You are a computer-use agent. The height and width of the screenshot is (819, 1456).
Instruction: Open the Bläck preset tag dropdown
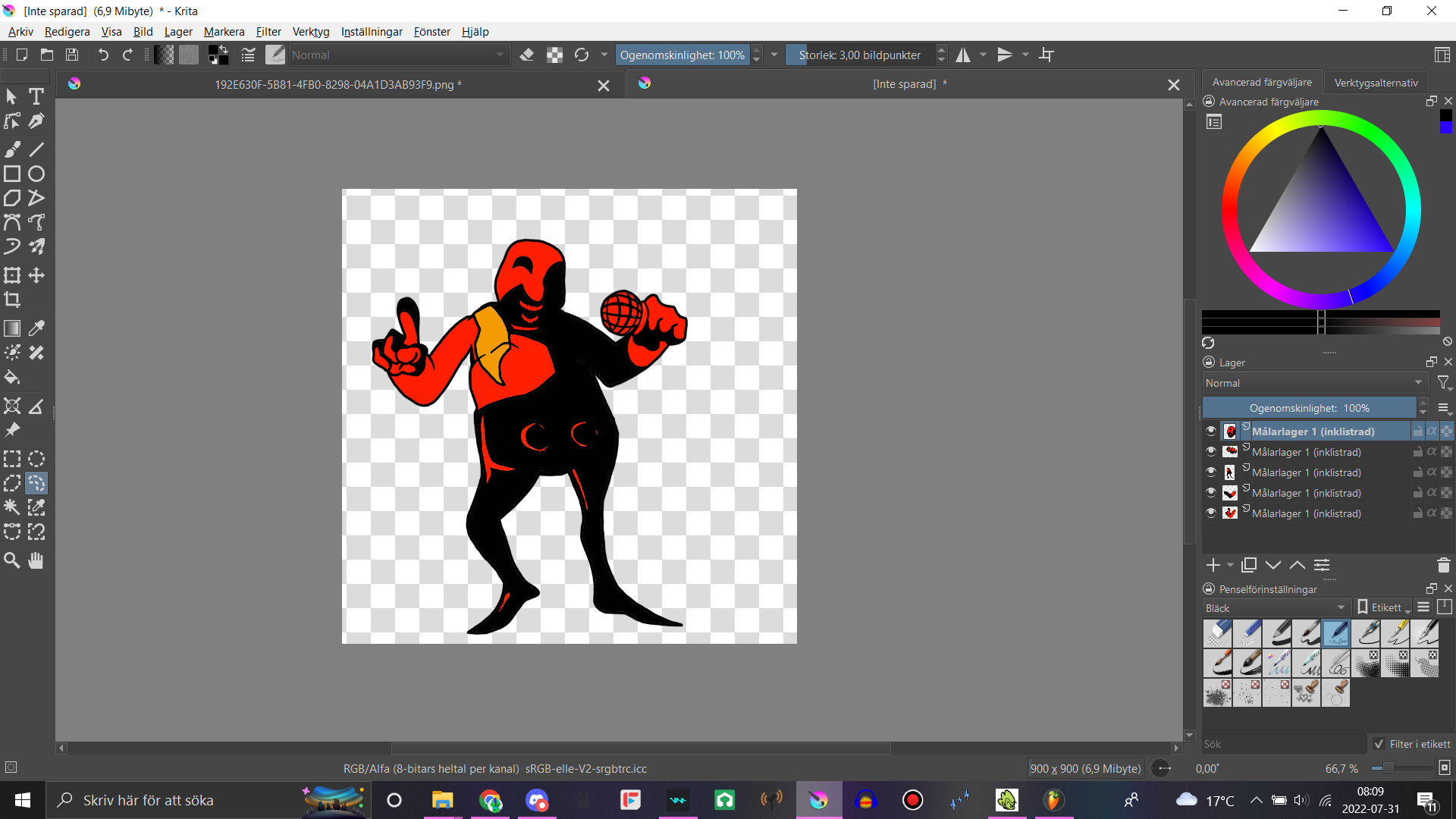[1276, 607]
